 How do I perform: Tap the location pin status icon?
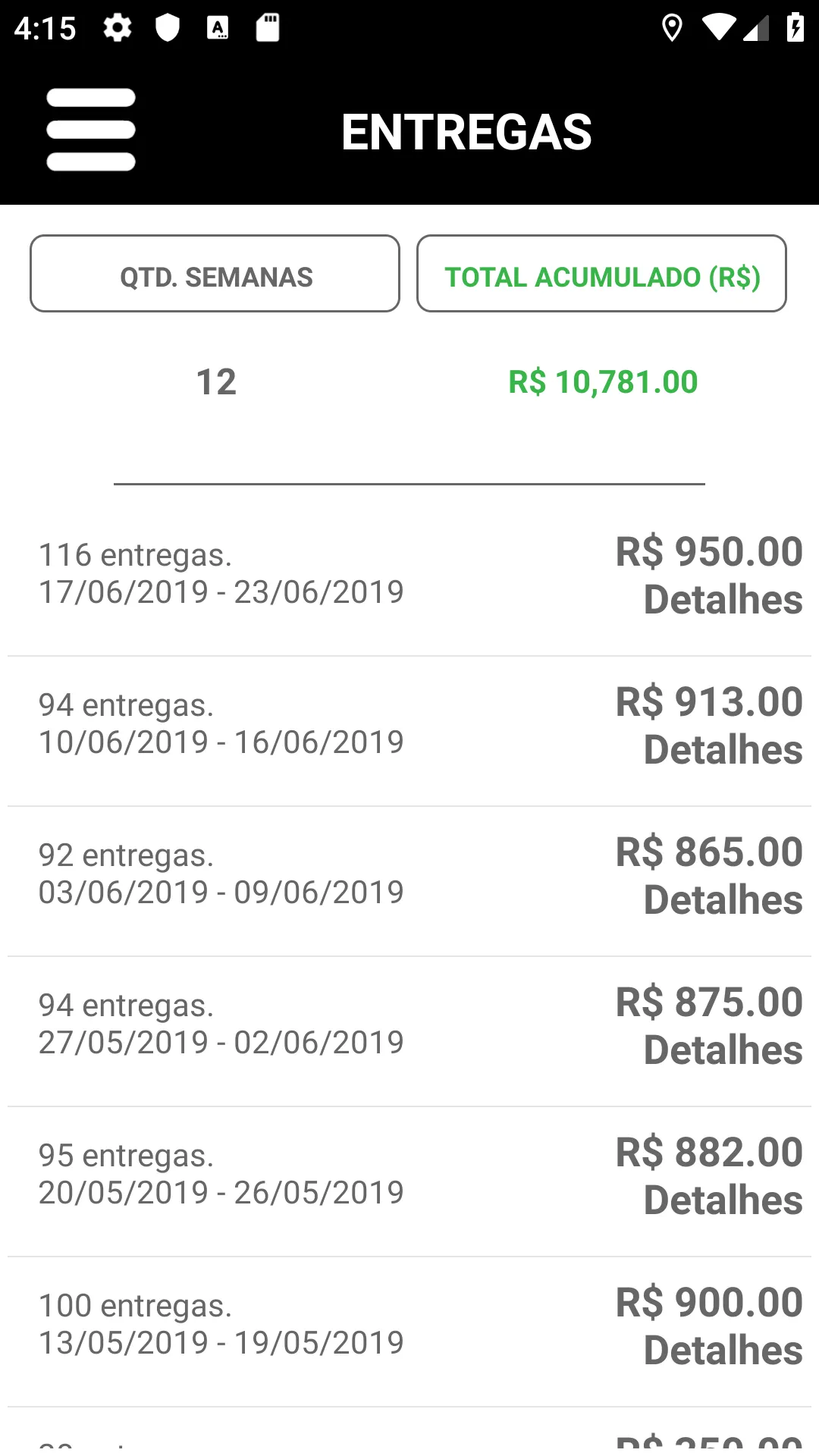pos(672,28)
